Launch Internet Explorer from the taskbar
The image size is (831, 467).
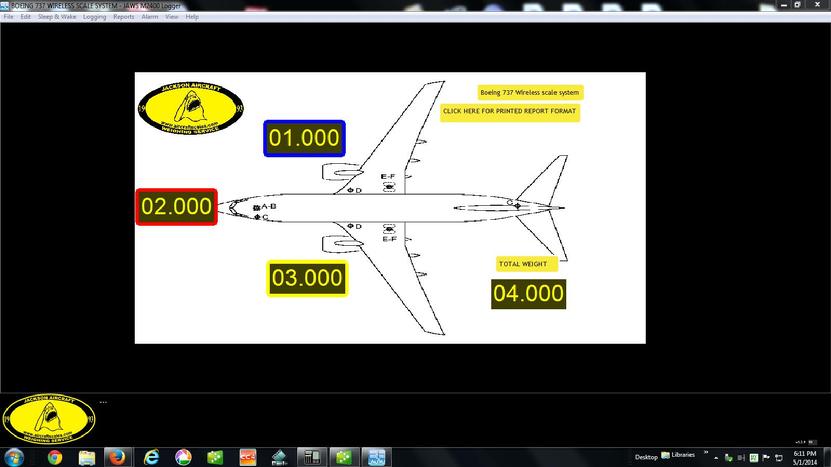[x=152, y=457]
